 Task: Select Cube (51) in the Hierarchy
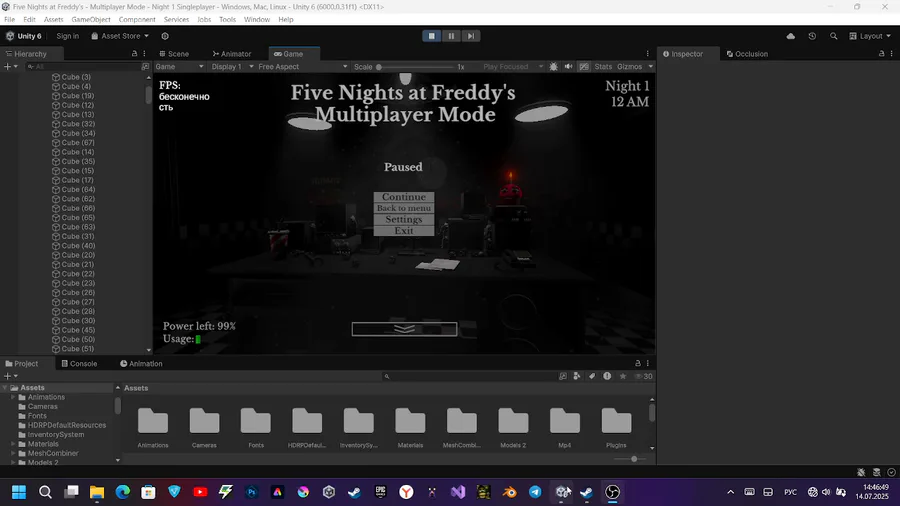[x=78, y=349]
